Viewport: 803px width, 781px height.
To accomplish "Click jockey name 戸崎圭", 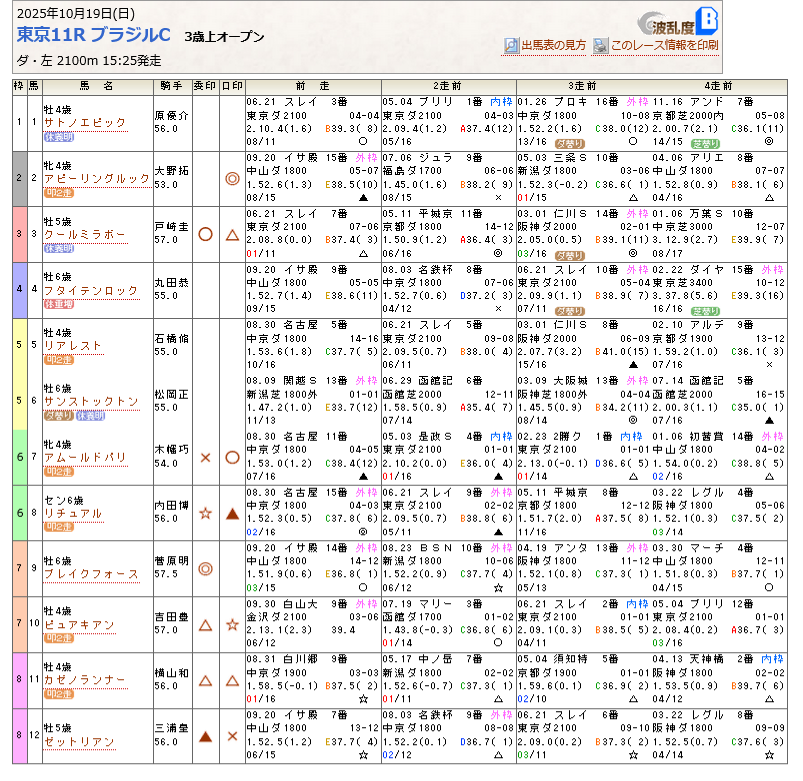I will click(172, 227).
